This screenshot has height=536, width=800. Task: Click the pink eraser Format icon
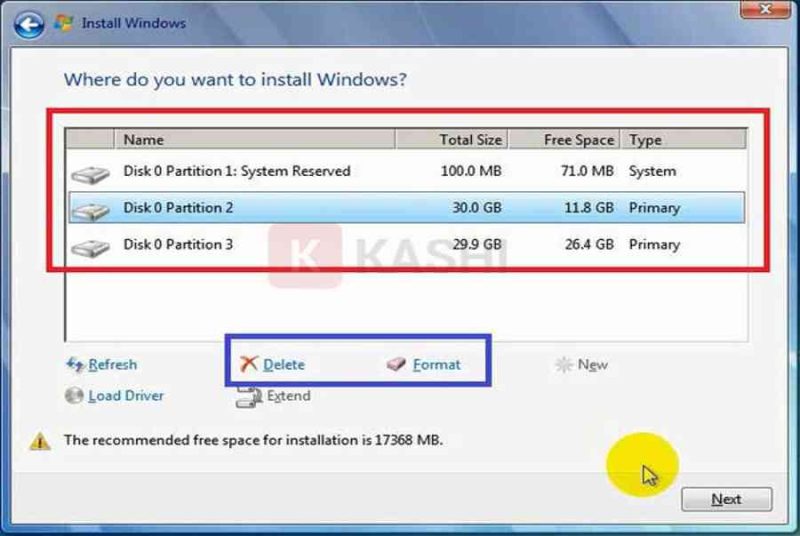396,364
